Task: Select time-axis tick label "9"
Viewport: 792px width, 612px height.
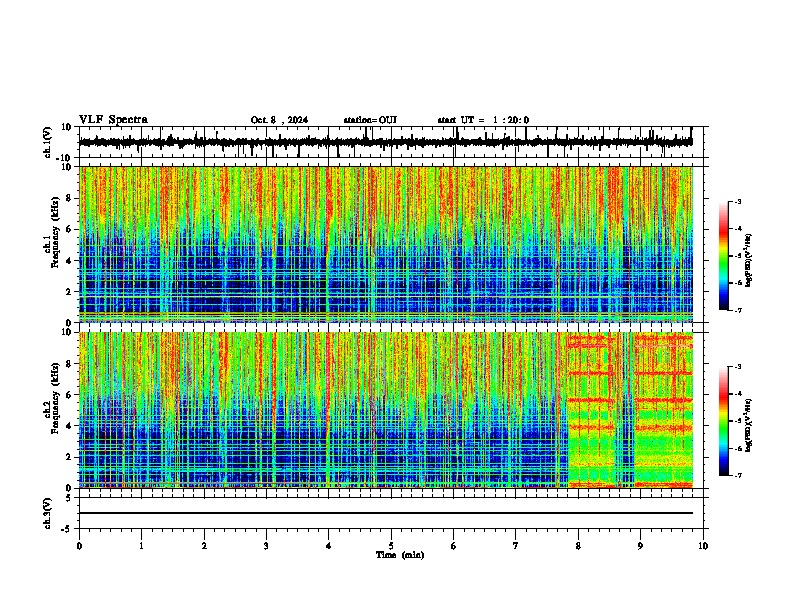Action: (x=640, y=546)
